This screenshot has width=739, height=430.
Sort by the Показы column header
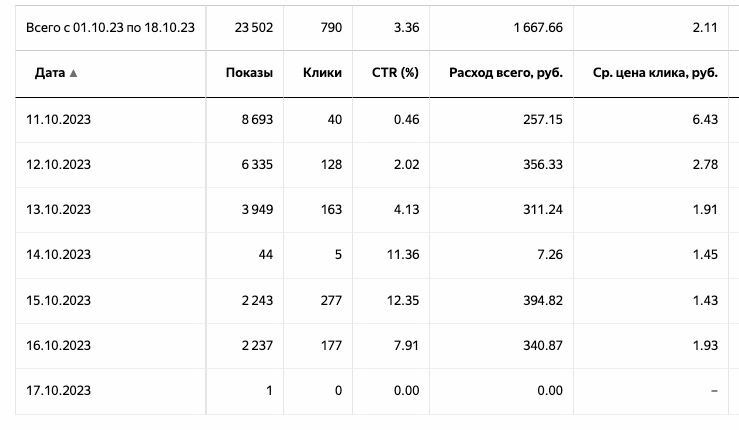pyautogui.click(x=250, y=73)
